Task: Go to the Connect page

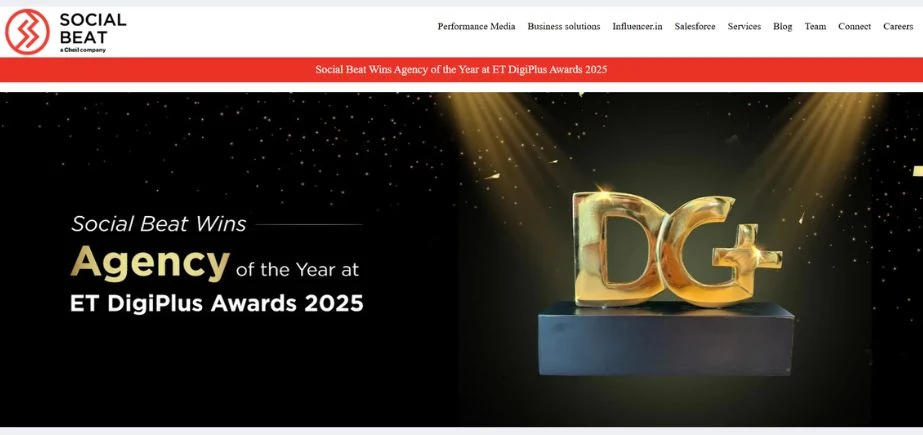Action: pos(854,26)
